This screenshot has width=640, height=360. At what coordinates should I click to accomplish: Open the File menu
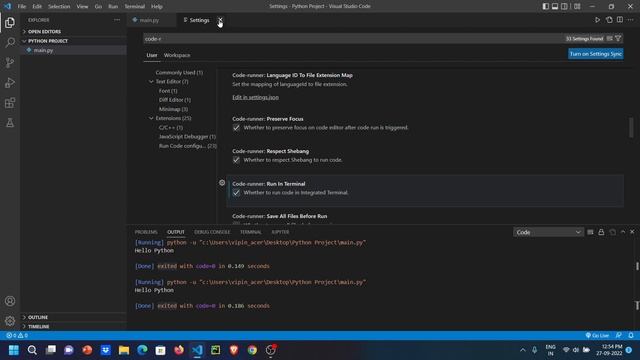(x=22, y=7)
